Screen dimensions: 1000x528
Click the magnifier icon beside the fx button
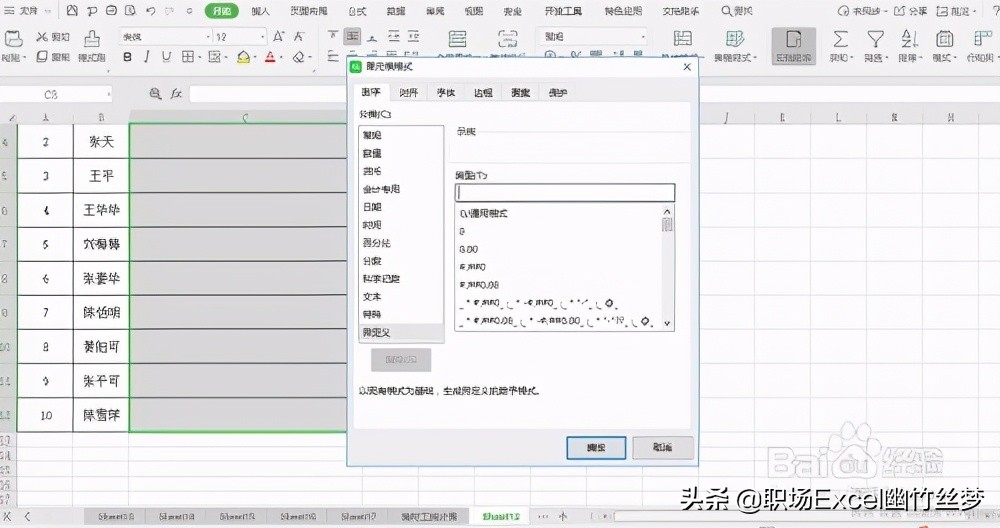[x=155, y=94]
